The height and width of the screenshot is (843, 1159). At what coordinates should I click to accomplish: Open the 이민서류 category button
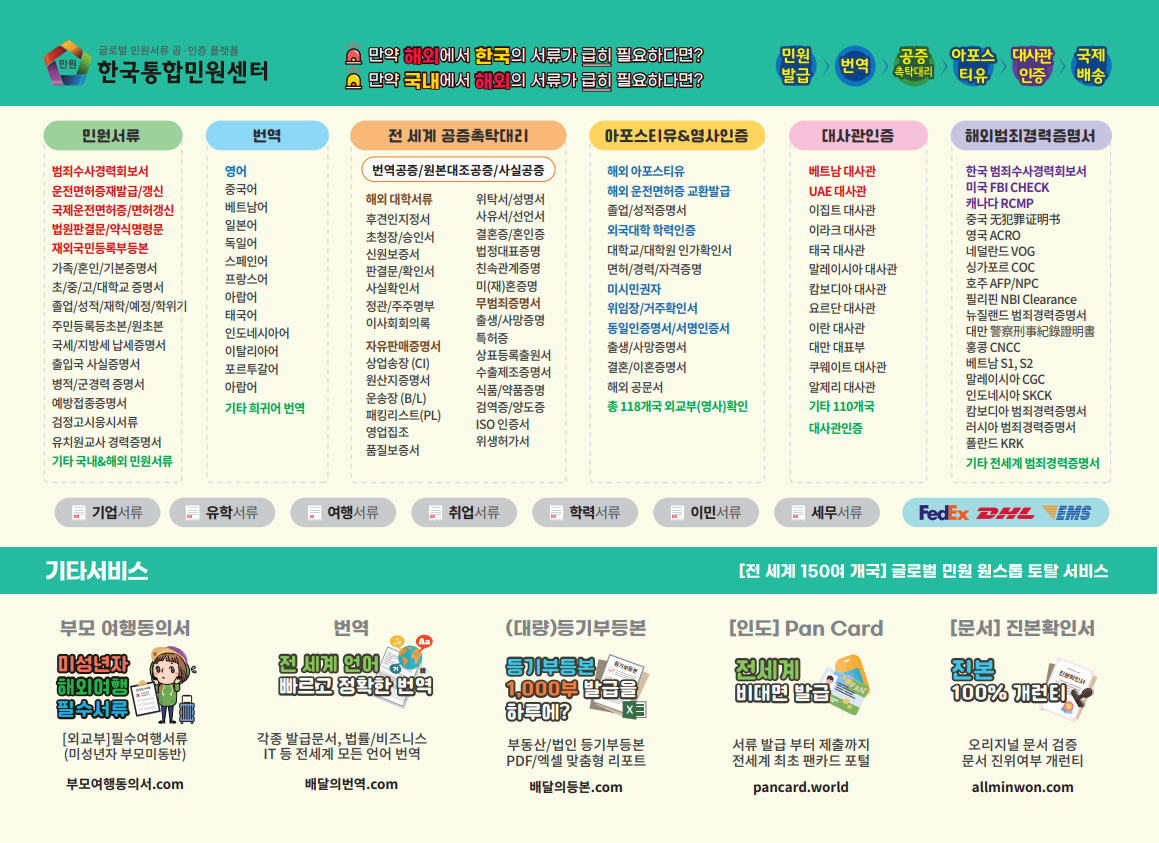coord(704,513)
